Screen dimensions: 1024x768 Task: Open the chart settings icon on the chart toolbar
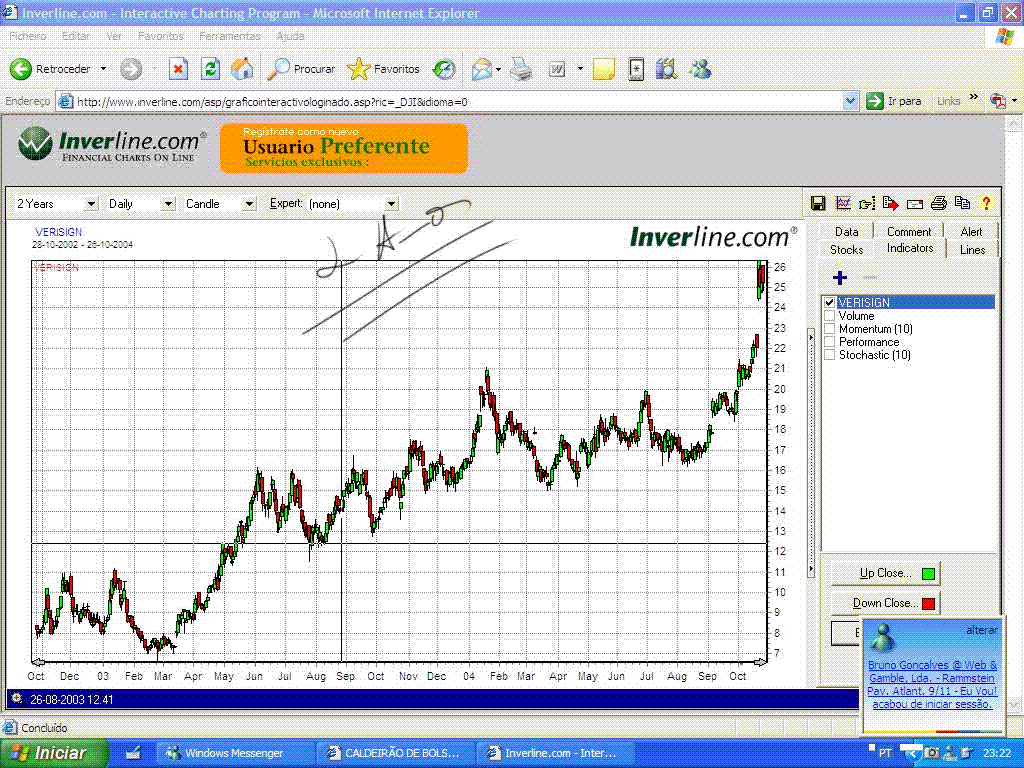[843, 203]
